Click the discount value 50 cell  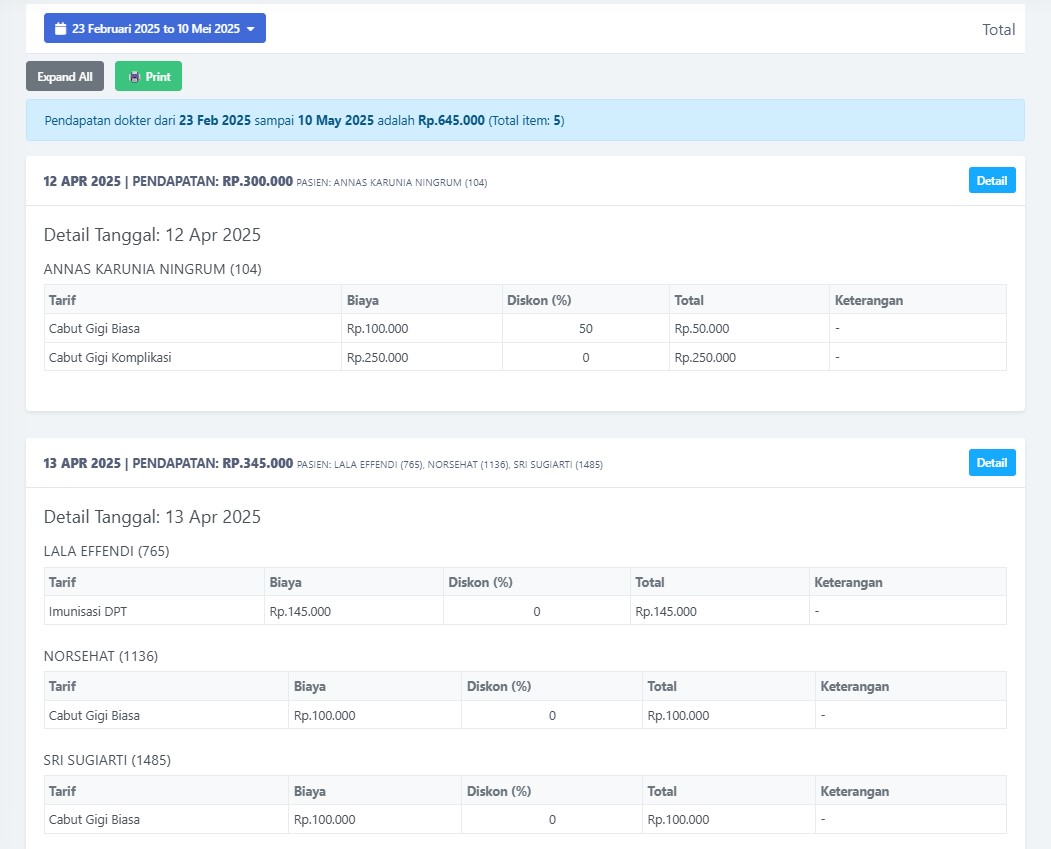(x=585, y=329)
